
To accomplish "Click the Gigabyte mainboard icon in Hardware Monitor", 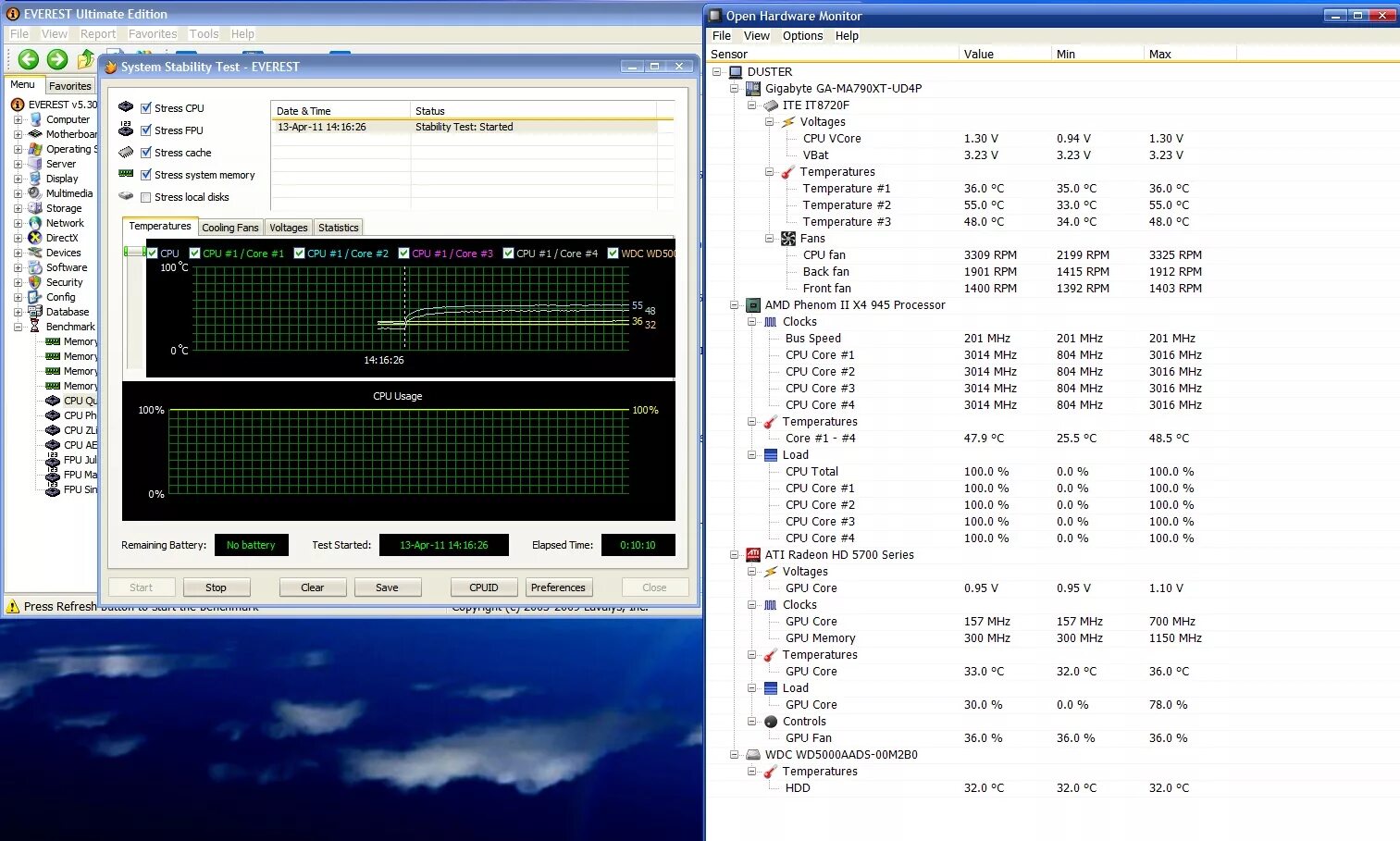I will (x=753, y=88).
